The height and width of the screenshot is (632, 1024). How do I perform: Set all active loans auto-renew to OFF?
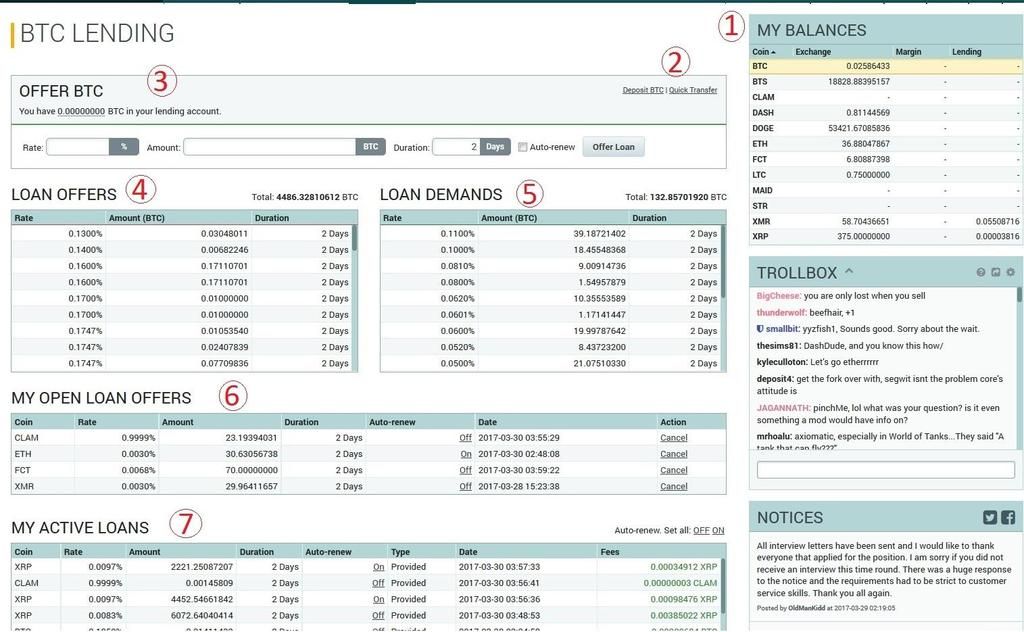701,530
